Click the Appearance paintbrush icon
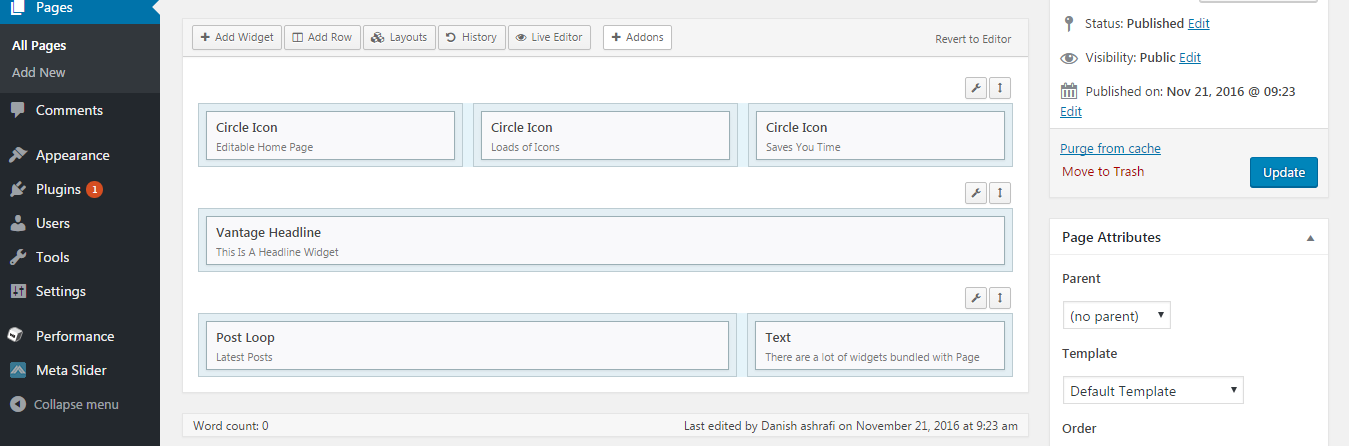The image size is (1349, 446). point(18,155)
